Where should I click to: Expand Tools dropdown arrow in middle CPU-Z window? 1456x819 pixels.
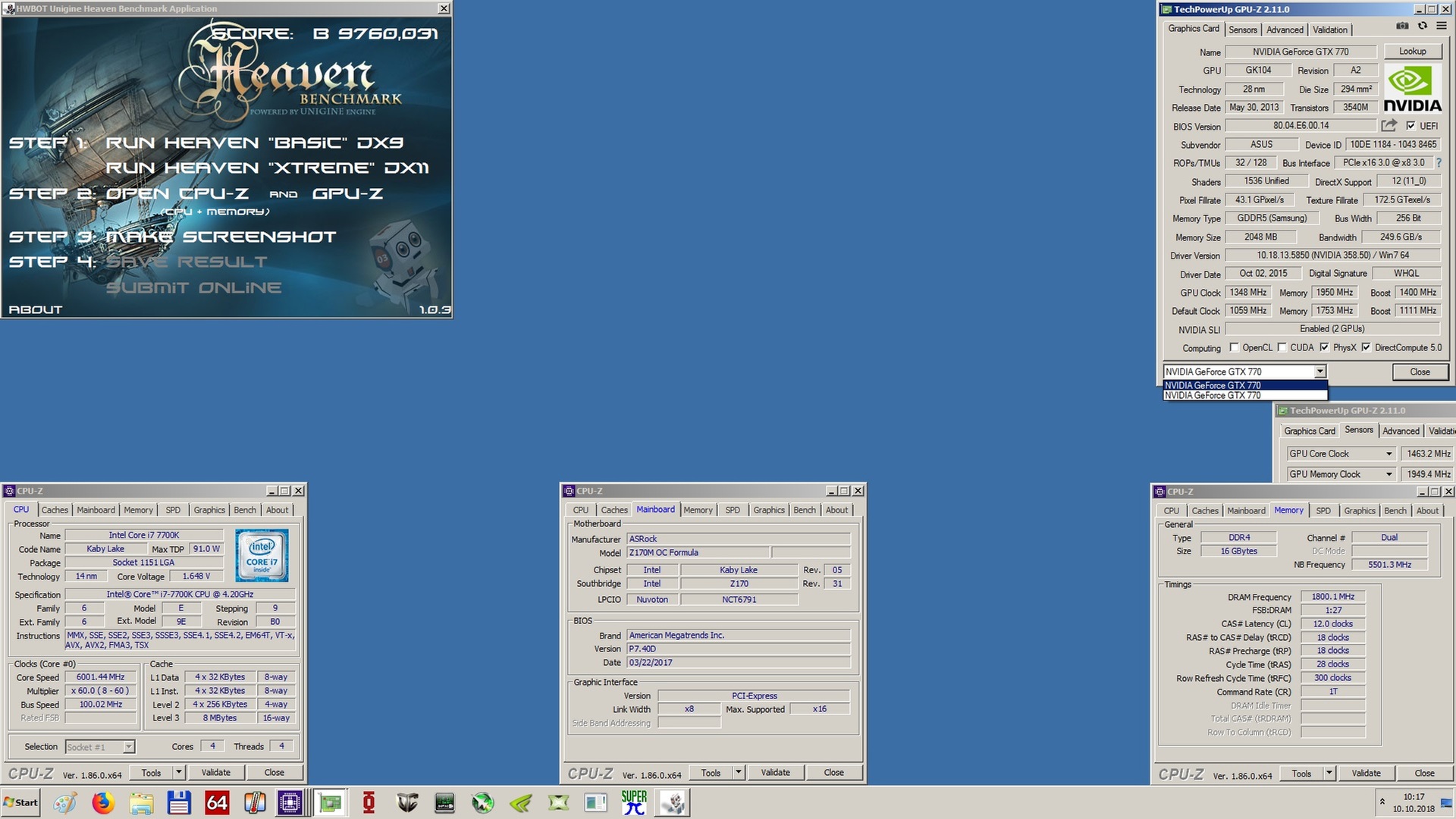[739, 772]
